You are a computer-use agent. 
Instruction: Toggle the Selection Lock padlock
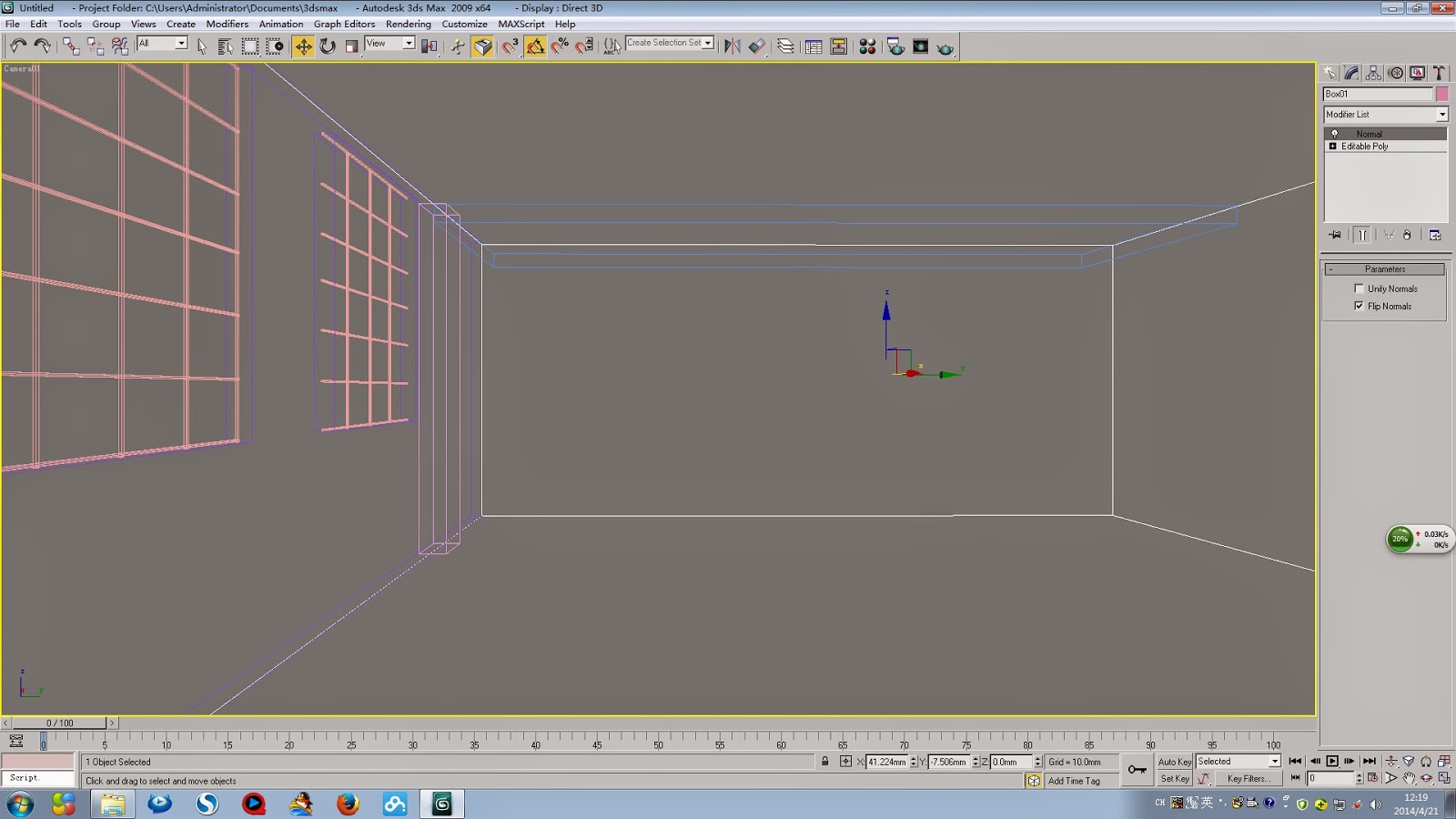(x=825, y=762)
